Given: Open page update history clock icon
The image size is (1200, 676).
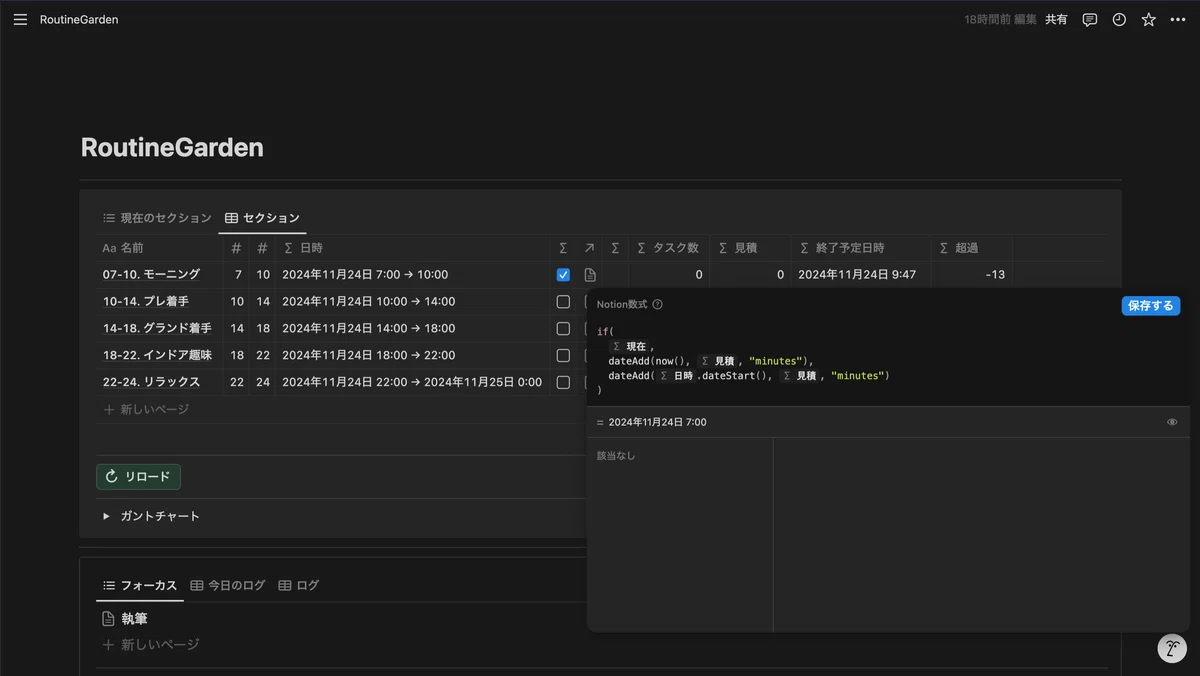Looking at the screenshot, I should coord(1119,19).
